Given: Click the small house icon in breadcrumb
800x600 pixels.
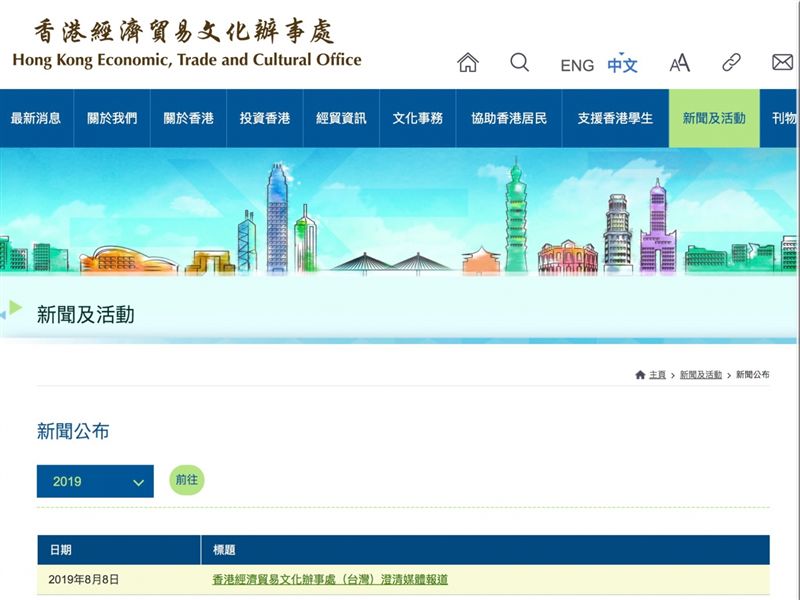Looking at the screenshot, I should (640, 375).
